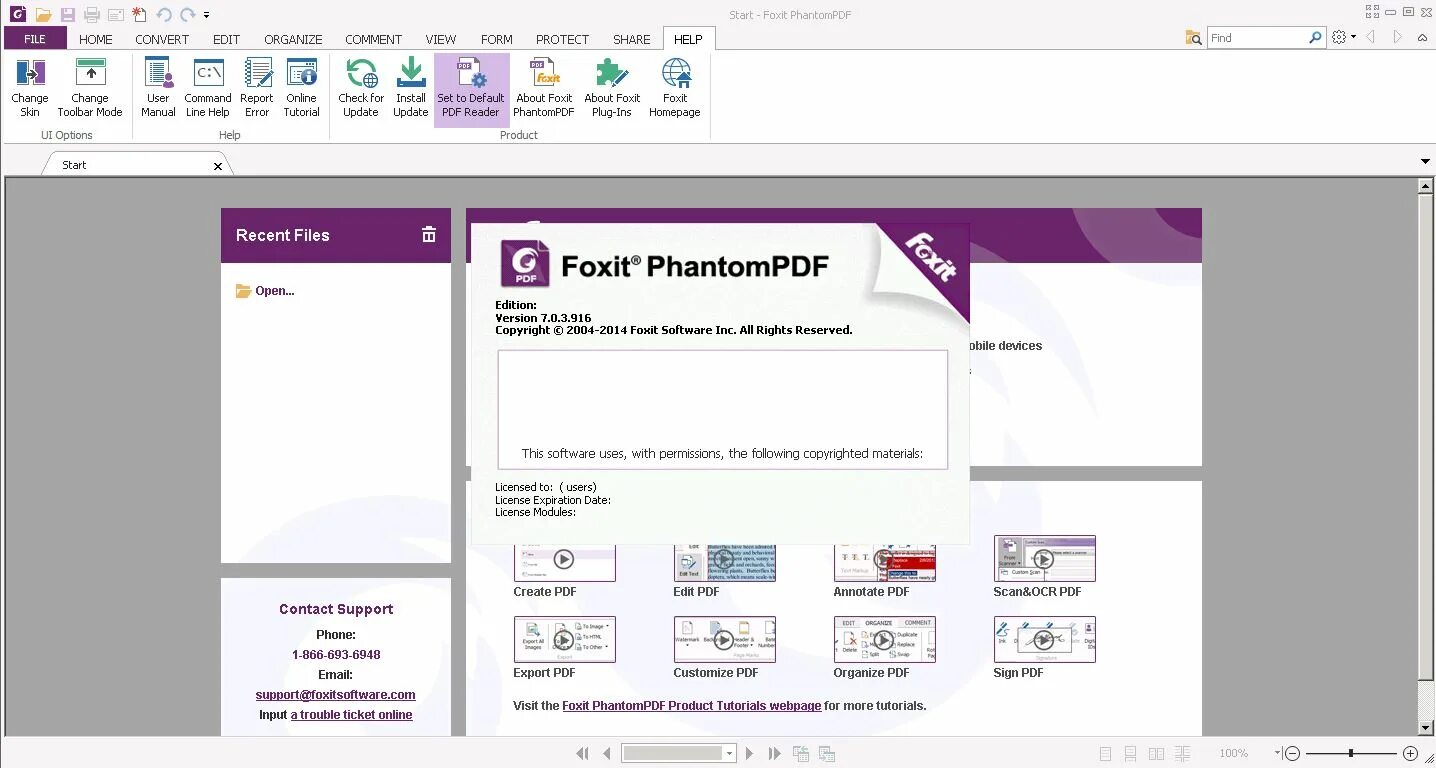1436x768 pixels.
Task: Click the create blank PDF icon in quick access toolbar
Action: click(x=139, y=14)
